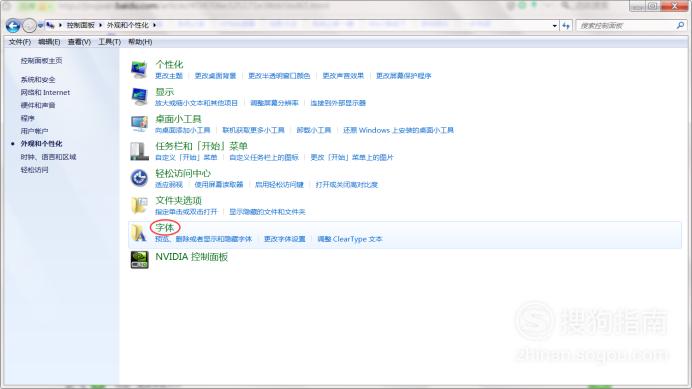The width and height of the screenshot is (692, 389).
Task: Open 程序 in sidebar
Action: coord(27,118)
